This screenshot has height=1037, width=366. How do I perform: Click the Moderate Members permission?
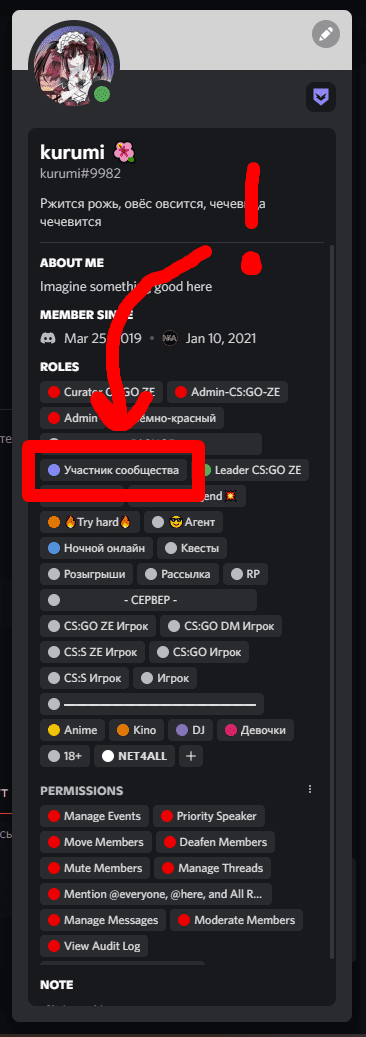click(237, 920)
